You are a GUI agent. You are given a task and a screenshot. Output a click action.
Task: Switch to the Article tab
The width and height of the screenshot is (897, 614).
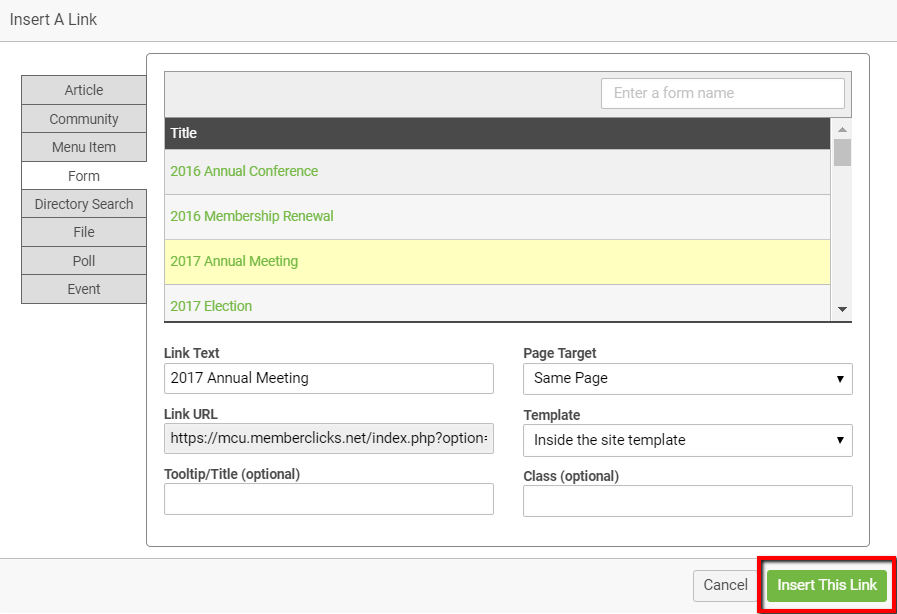click(84, 90)
